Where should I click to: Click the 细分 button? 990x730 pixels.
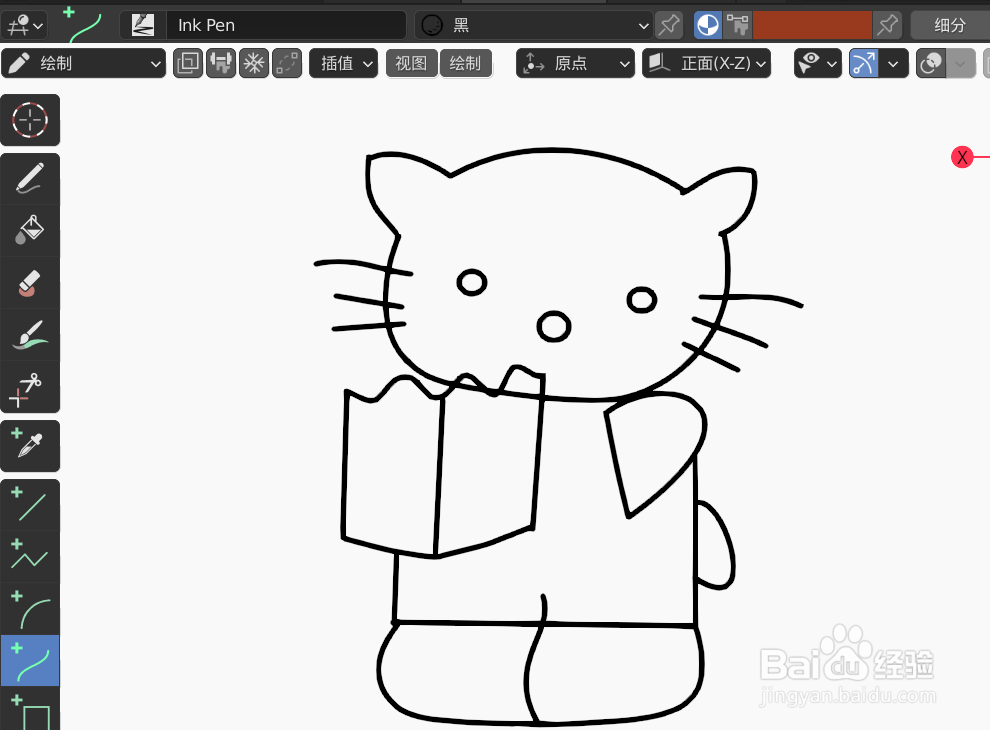click(950, 24)
